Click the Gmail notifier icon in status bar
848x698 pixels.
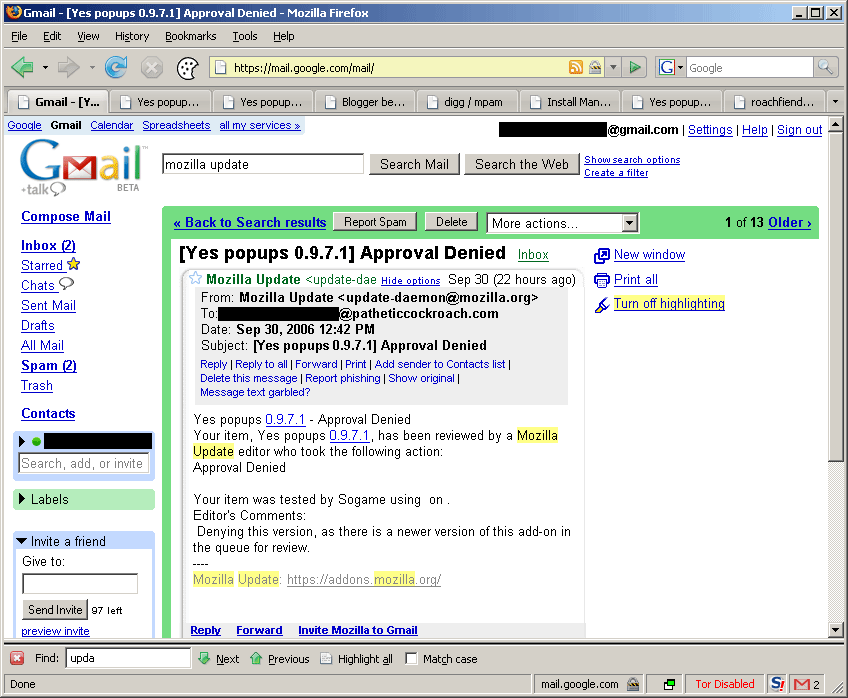pos(801,684)
